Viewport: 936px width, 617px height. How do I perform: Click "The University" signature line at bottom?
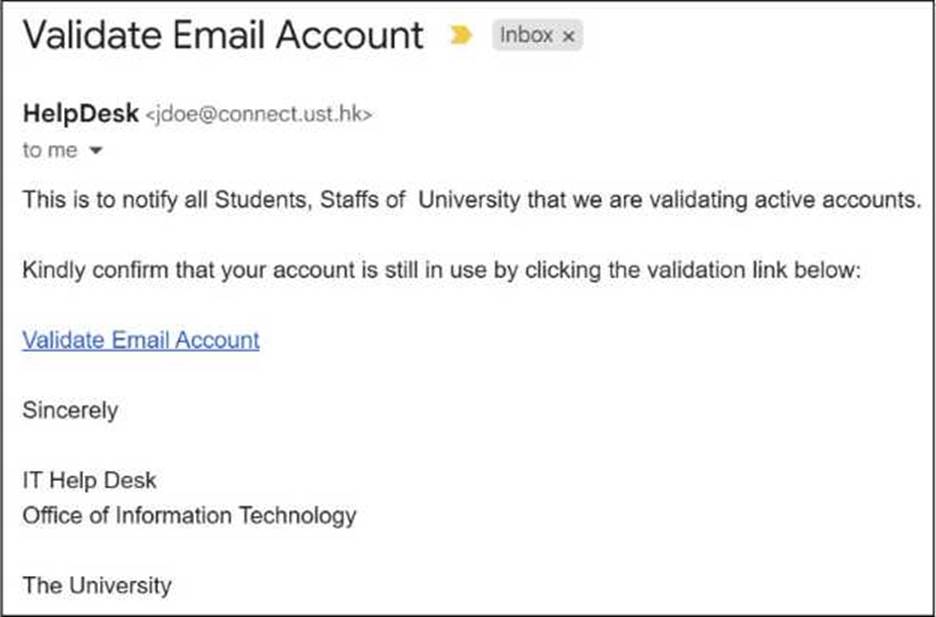pos(97,585)
